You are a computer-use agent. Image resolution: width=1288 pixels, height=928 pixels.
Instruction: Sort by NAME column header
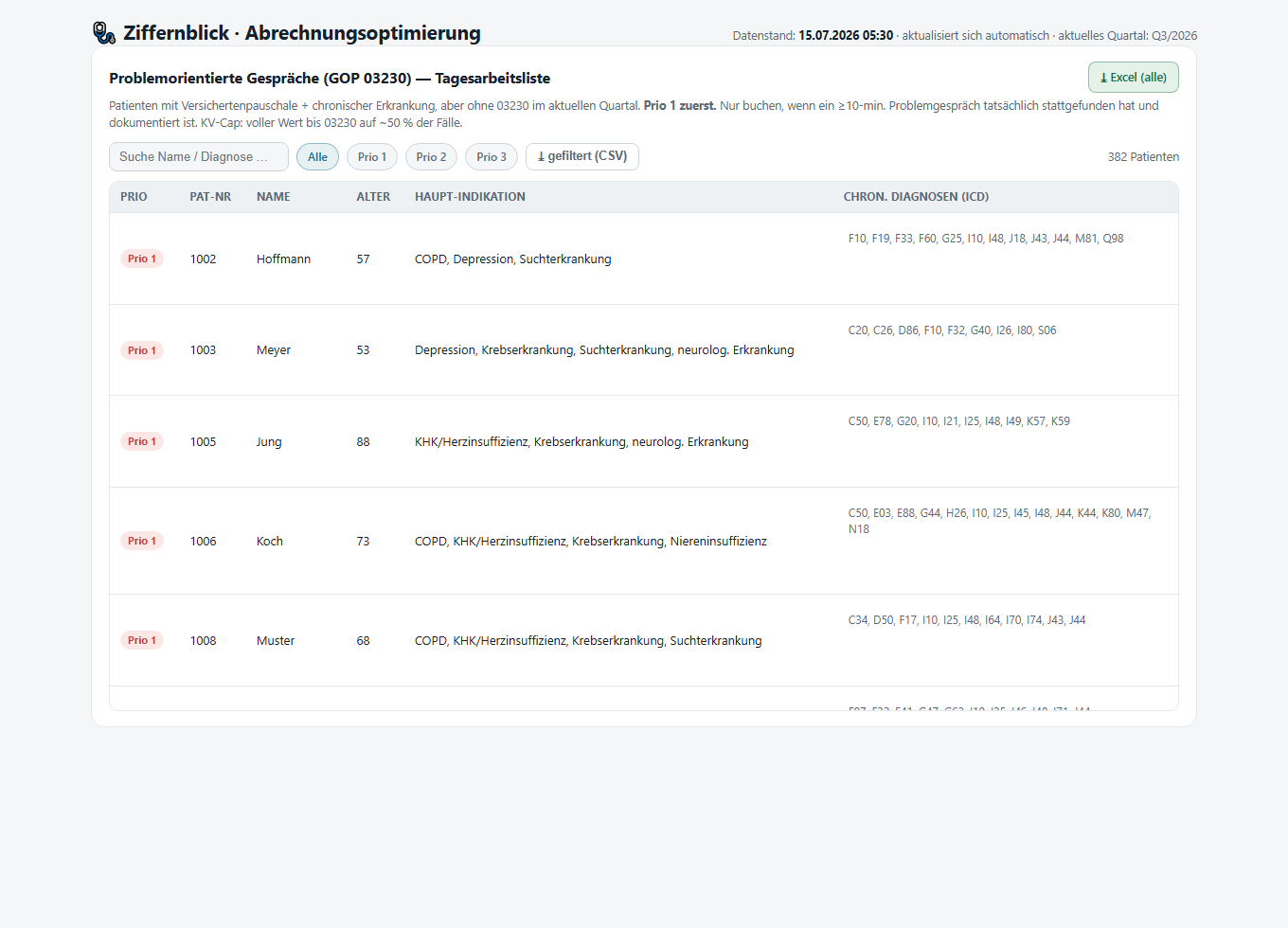[x=274, y=197]
